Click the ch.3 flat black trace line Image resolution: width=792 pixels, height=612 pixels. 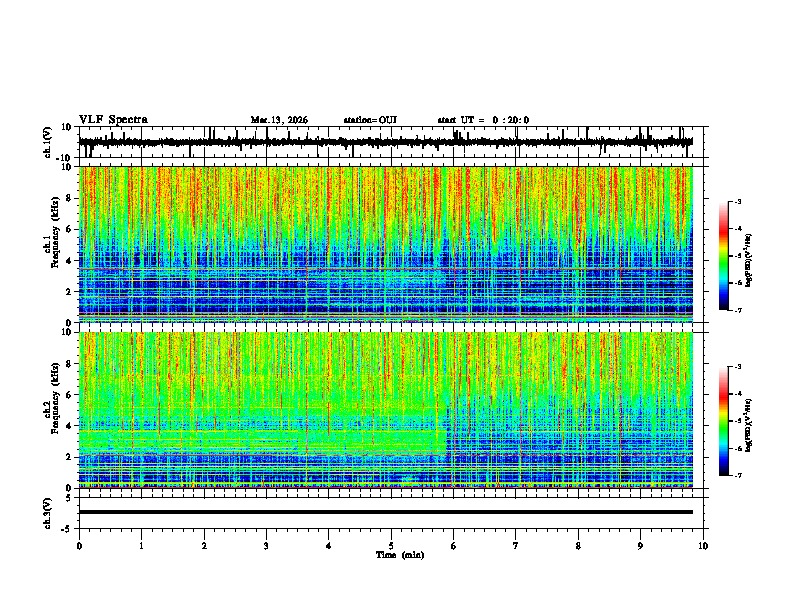tap(385, 512)
